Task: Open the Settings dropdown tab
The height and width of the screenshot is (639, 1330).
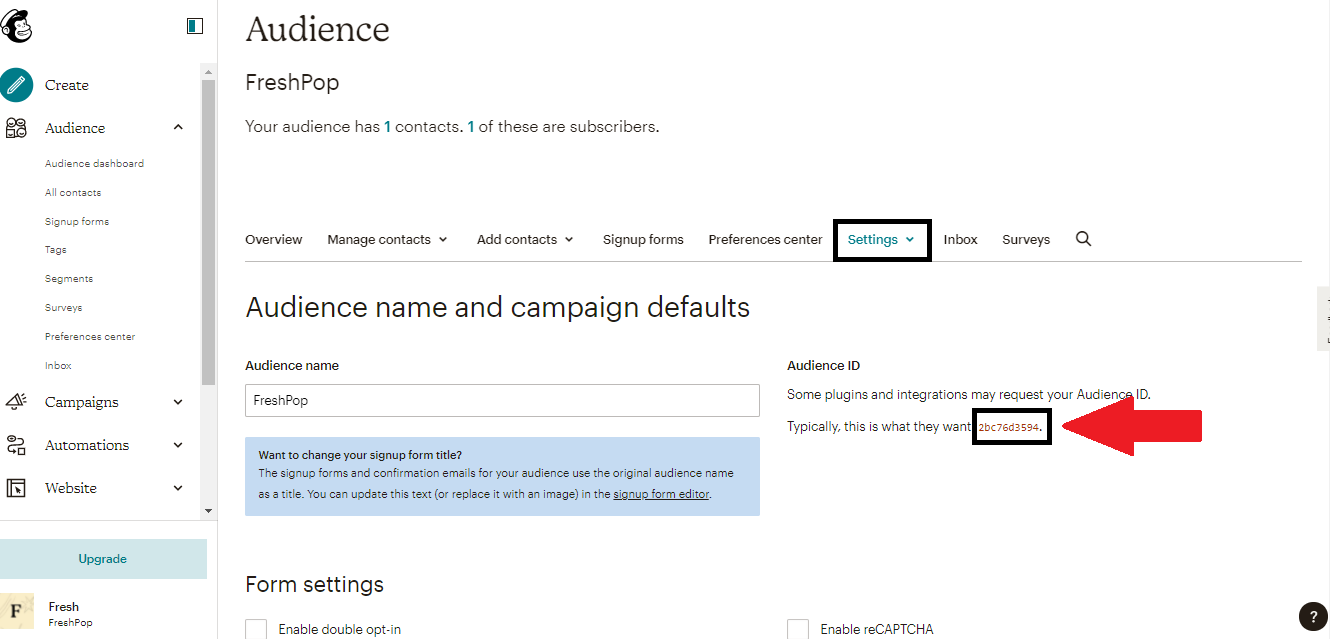Action: (881, 240)
